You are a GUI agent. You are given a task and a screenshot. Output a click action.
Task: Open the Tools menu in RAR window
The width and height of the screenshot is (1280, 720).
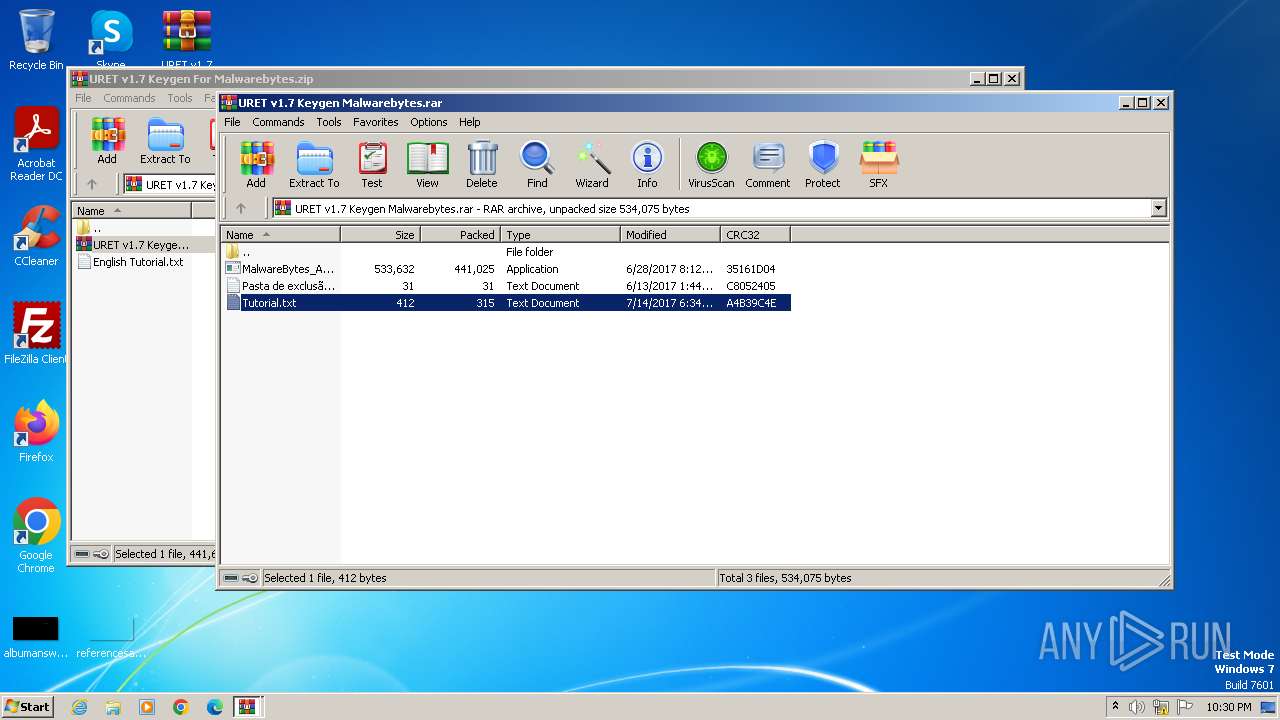tap(329, 122)
